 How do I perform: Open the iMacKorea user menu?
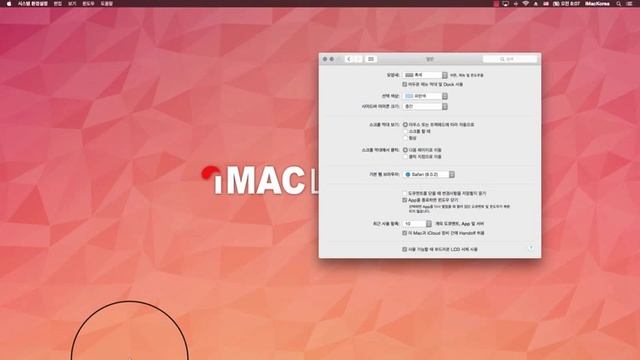(x=597, y=4)
